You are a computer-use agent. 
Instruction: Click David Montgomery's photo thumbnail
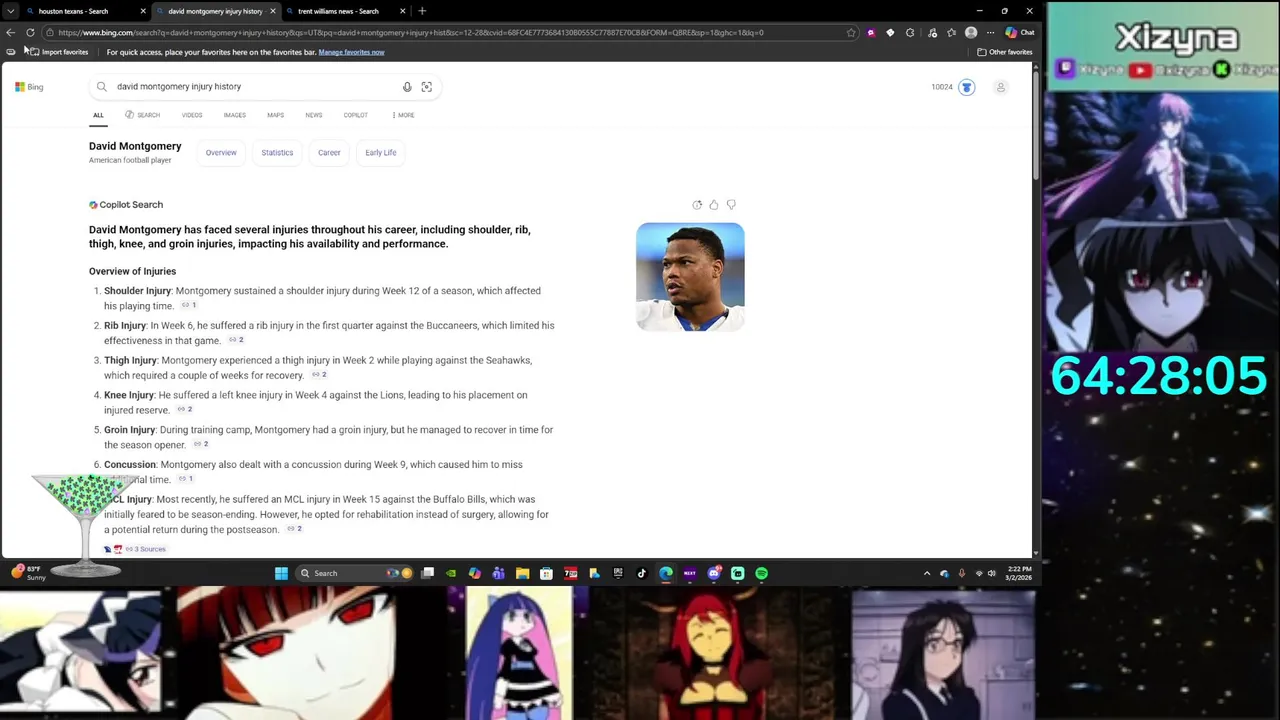(690, 277)
